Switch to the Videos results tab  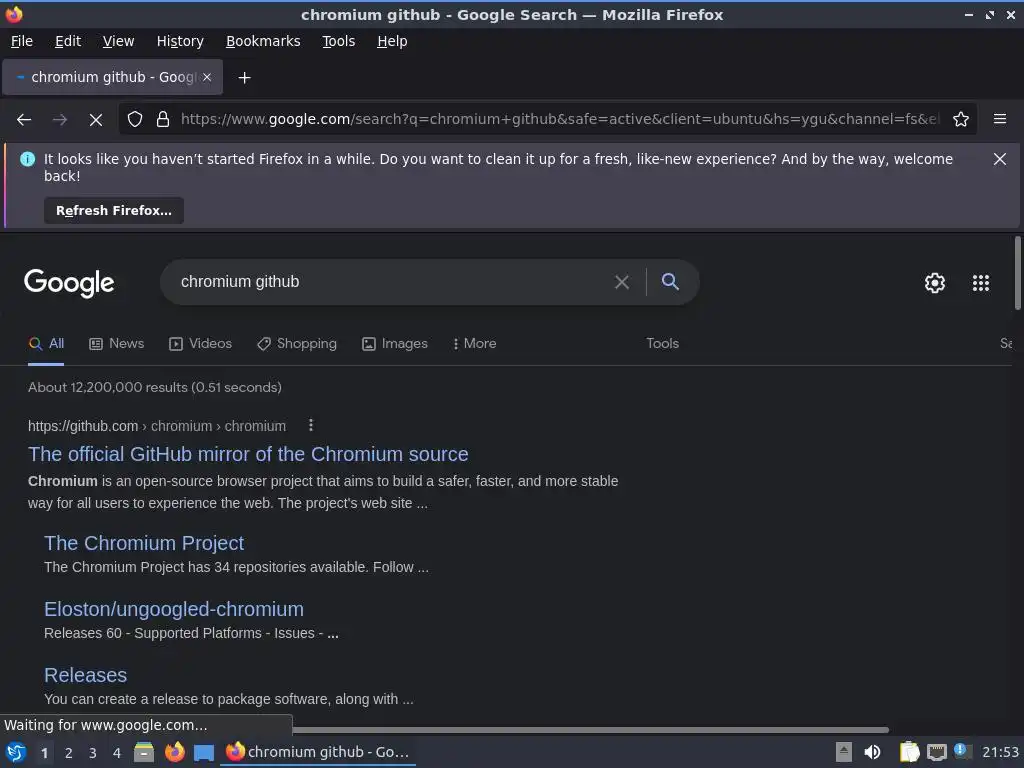(200, 344)
